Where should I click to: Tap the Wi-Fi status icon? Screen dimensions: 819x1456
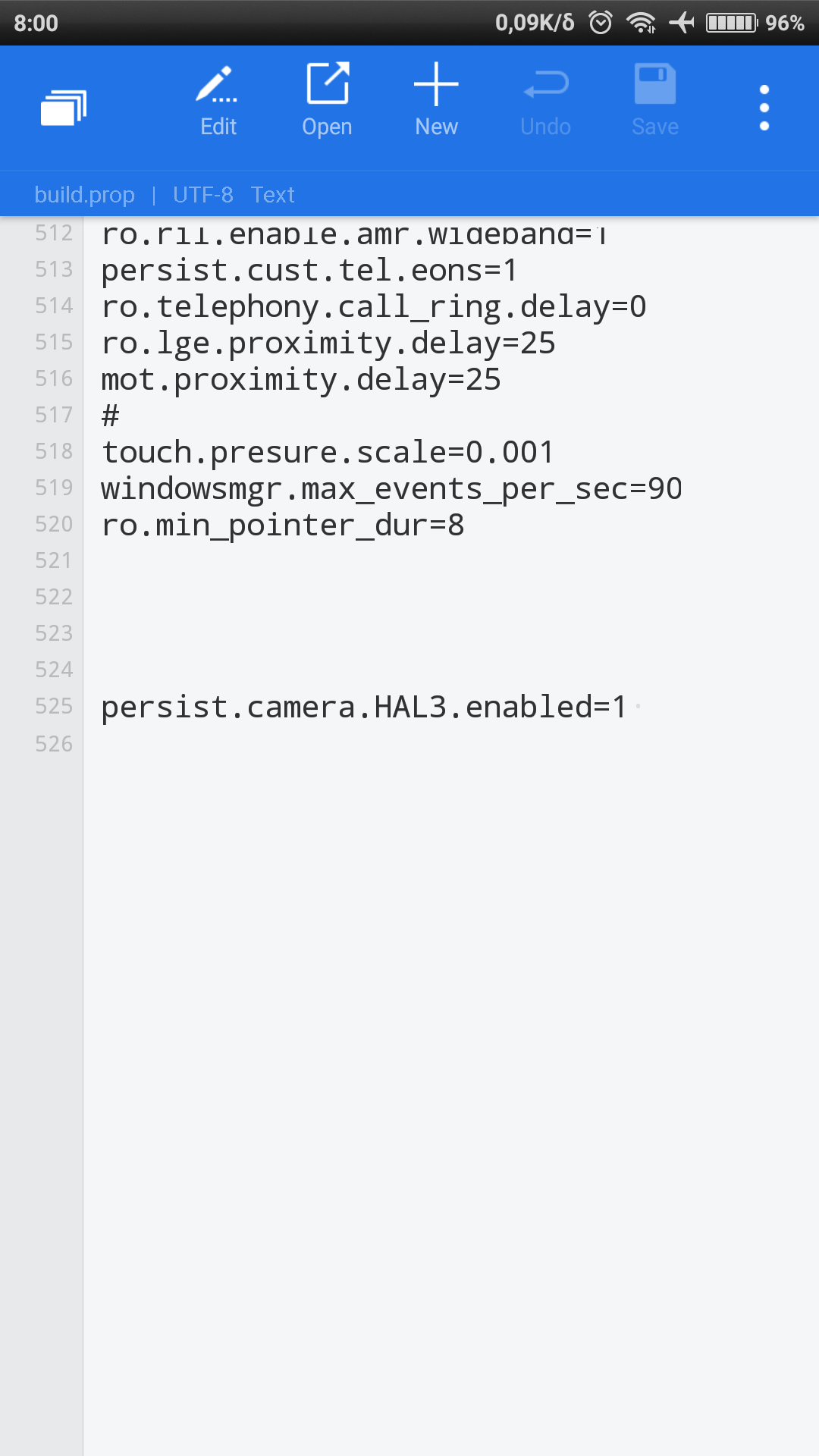[642, 23]
